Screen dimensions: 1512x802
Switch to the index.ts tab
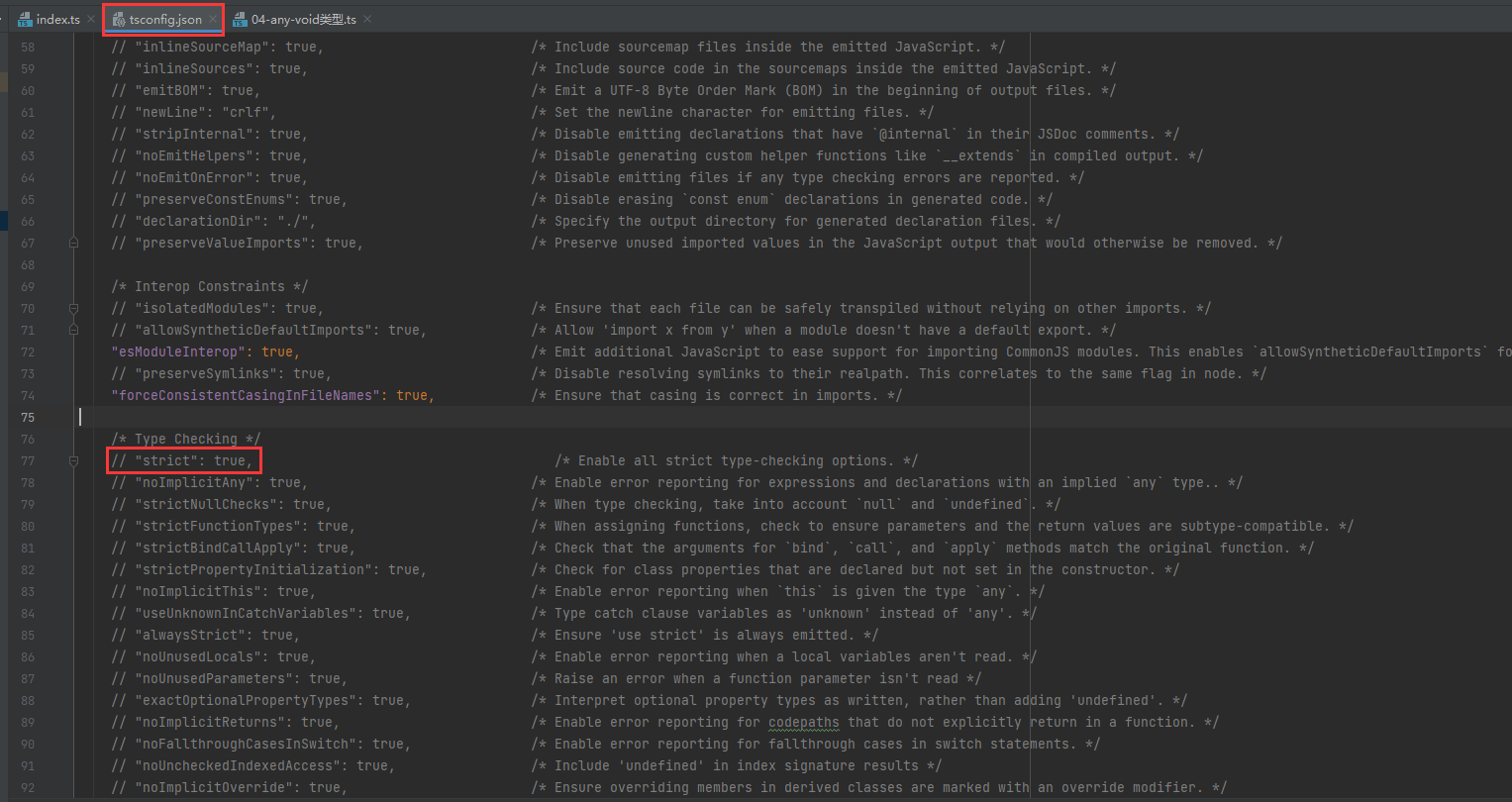(57, 19)
